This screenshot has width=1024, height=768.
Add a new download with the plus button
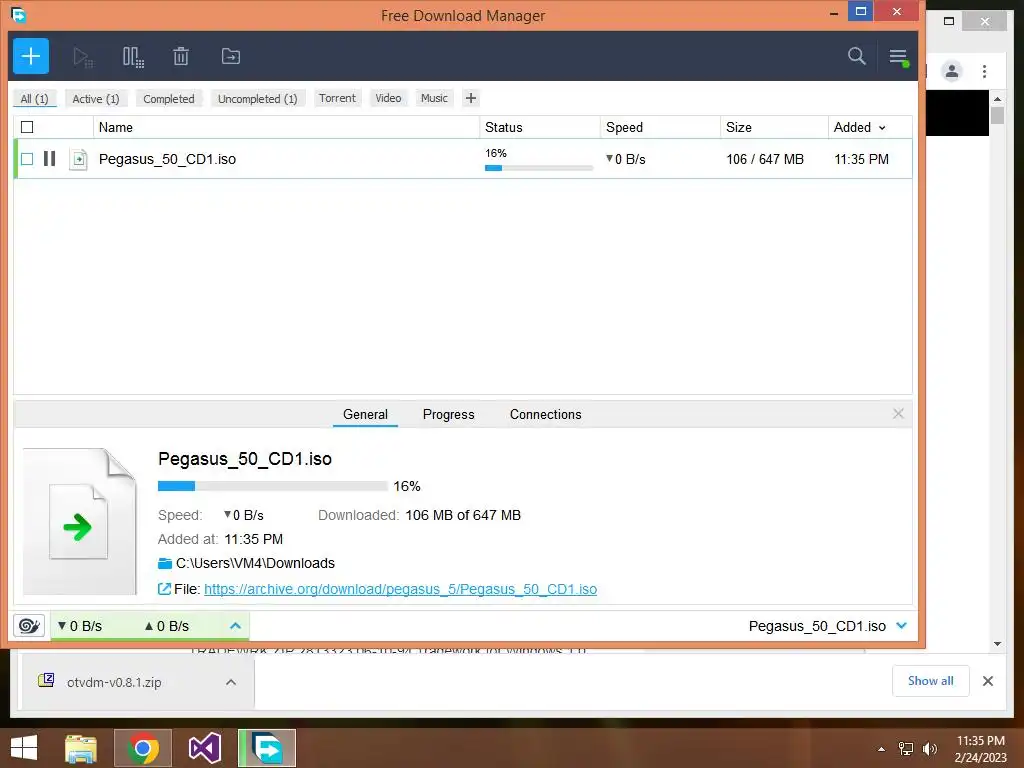click(31, 56)
